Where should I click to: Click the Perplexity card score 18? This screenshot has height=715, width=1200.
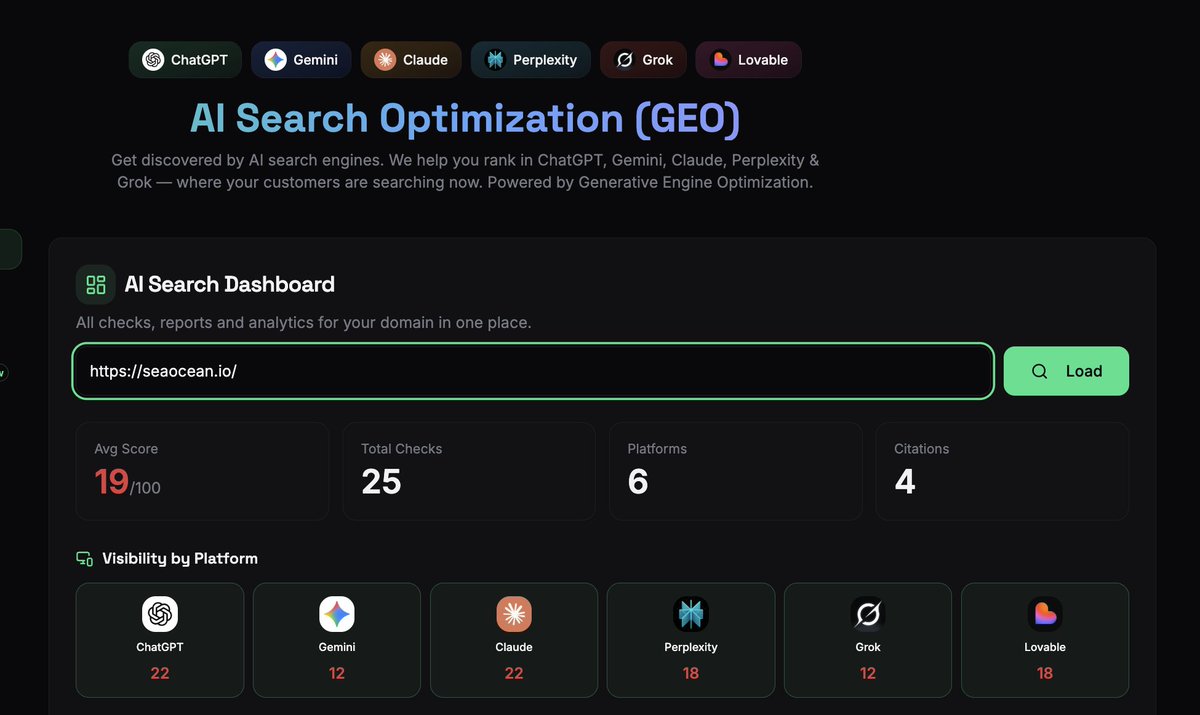[x=691, y=673]
